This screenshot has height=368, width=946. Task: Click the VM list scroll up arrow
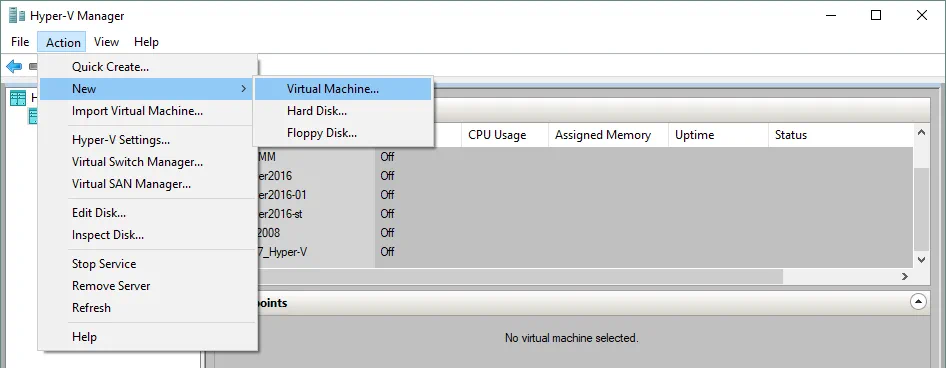921,132
